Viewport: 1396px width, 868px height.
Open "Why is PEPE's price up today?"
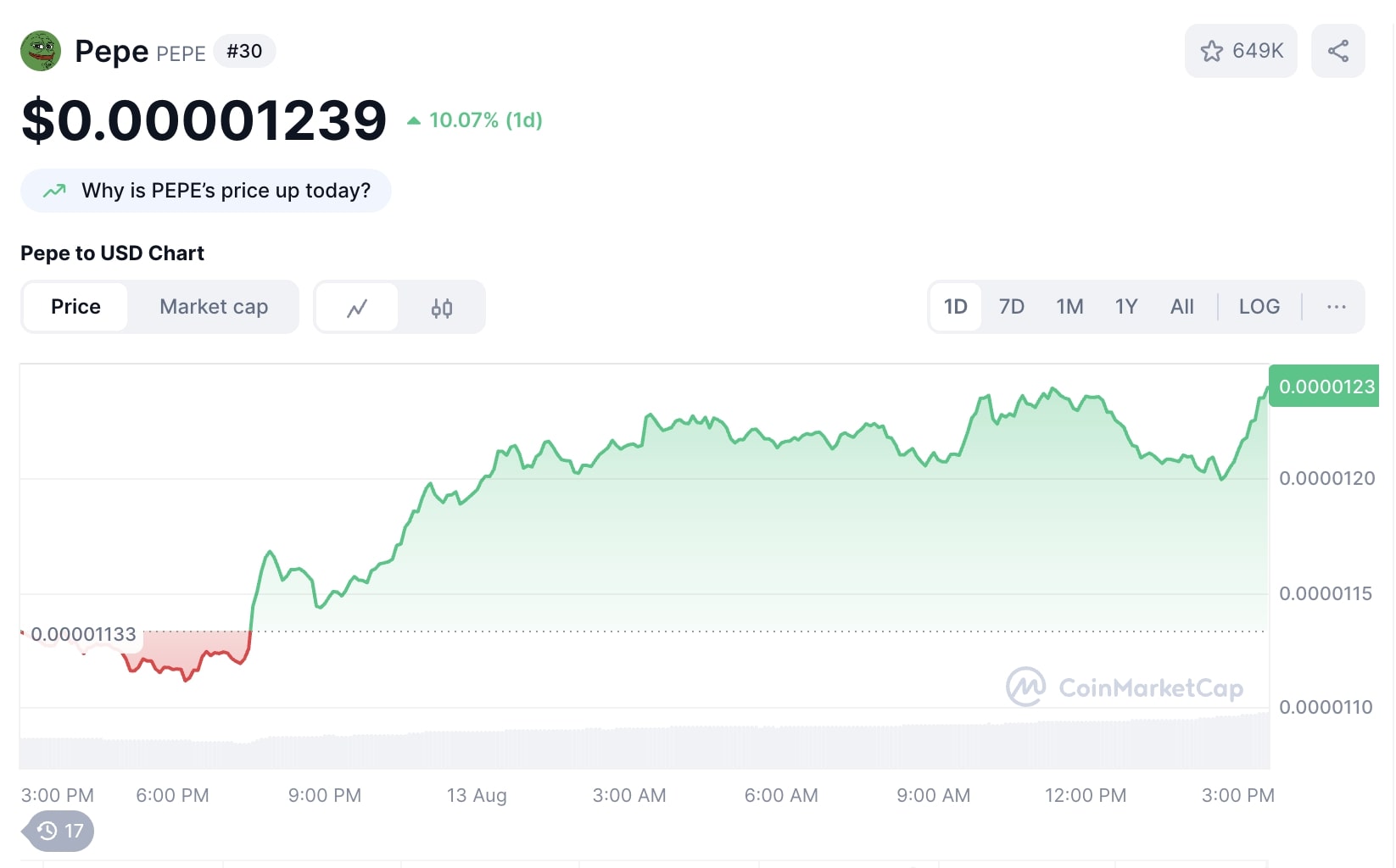(x=206, y=191)
